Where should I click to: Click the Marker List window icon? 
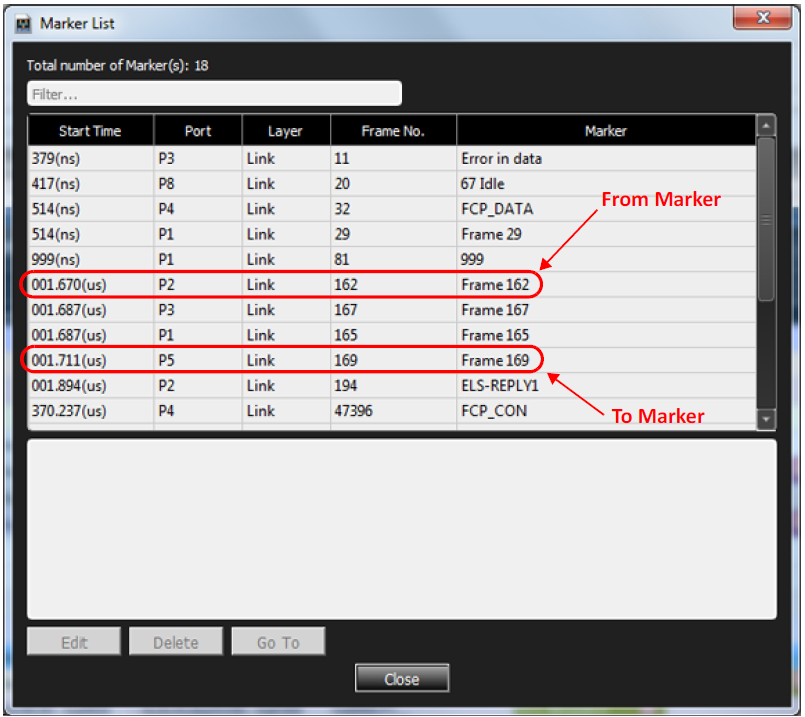pyautogui.click(x=23, y=24)
